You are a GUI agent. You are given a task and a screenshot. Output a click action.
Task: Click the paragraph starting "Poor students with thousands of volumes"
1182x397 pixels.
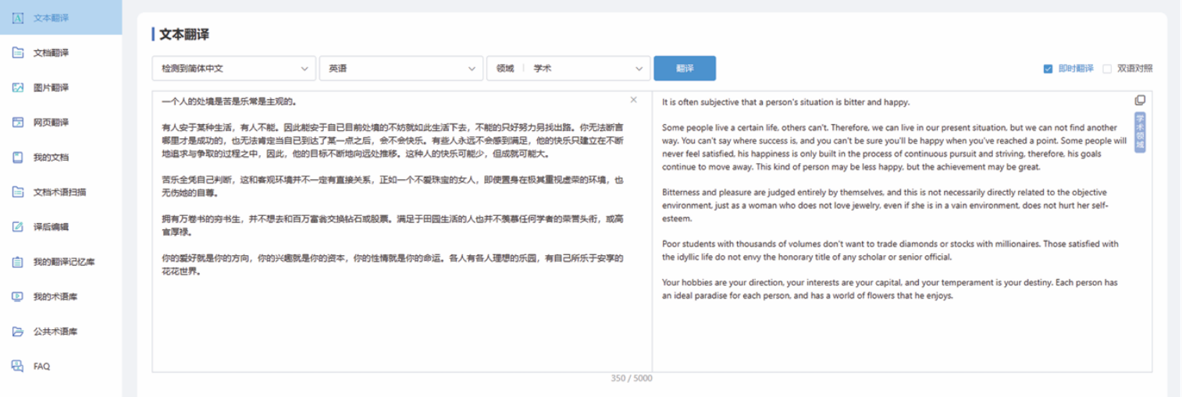coord(890,250)
